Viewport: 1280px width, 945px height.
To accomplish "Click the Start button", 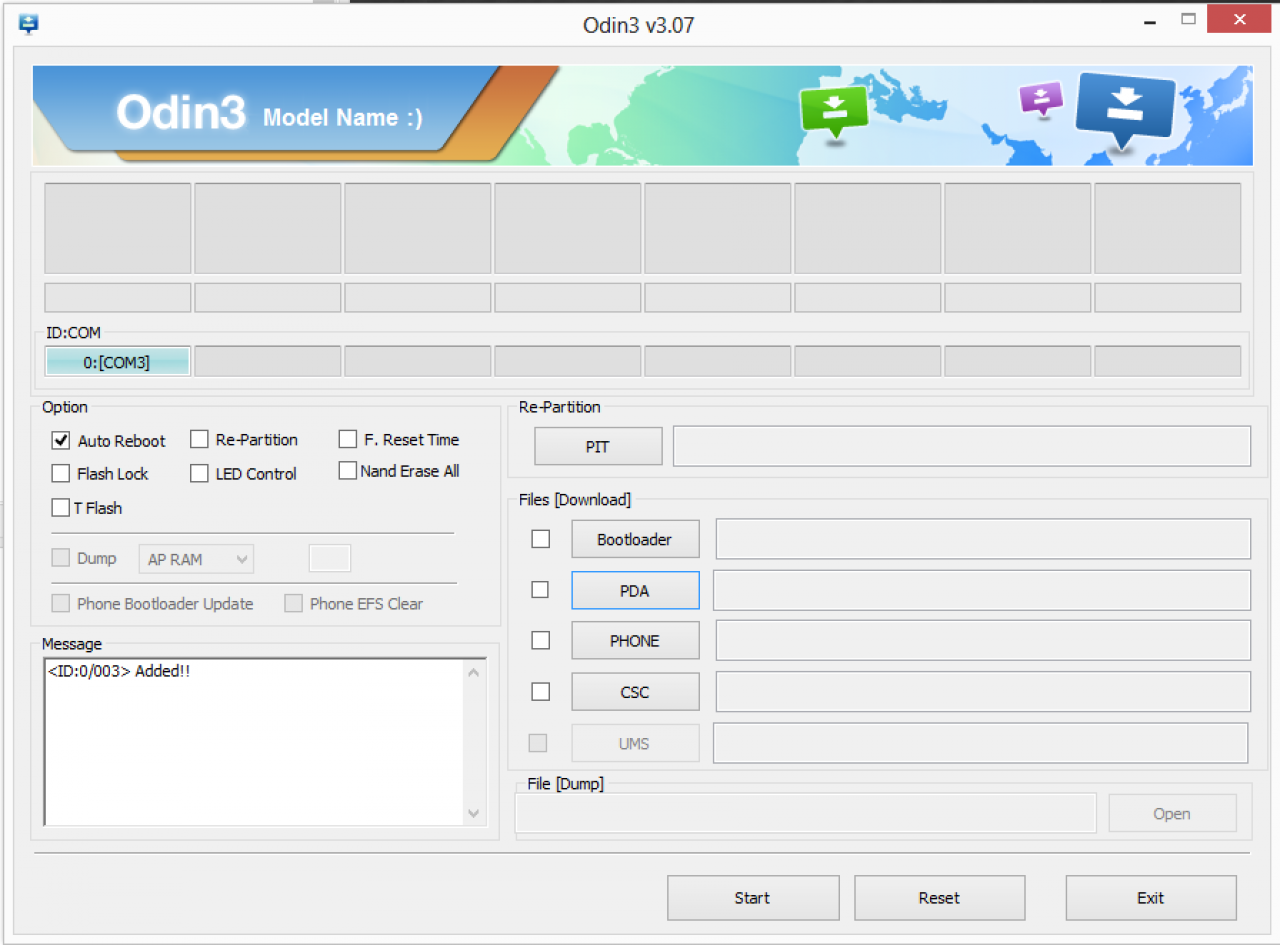I will (x=753, y=898).
